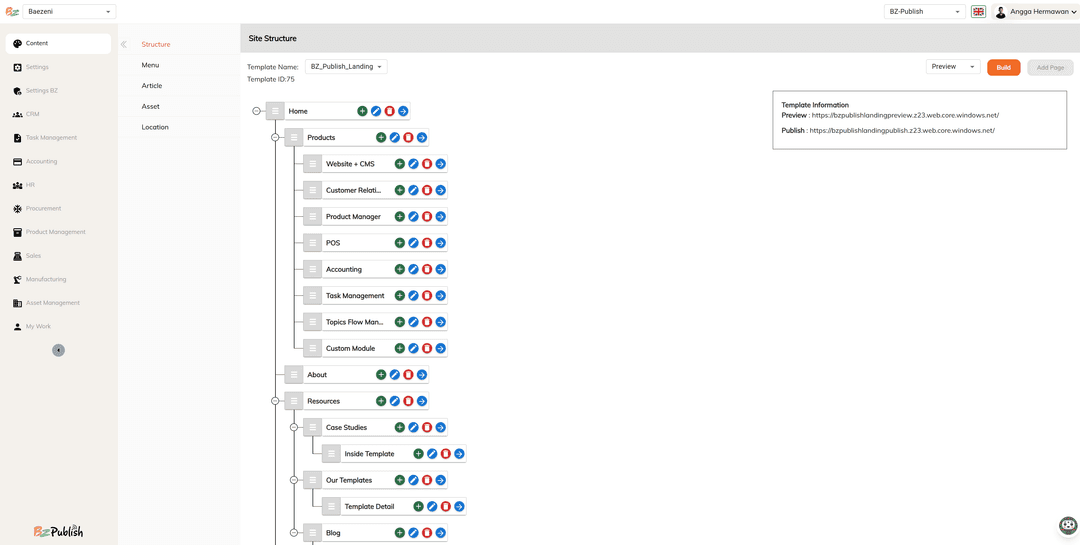Viewport: 1080px width, 545px height.
Task: Click the edit icon for Inside Template
Action: tap(432, 454)
